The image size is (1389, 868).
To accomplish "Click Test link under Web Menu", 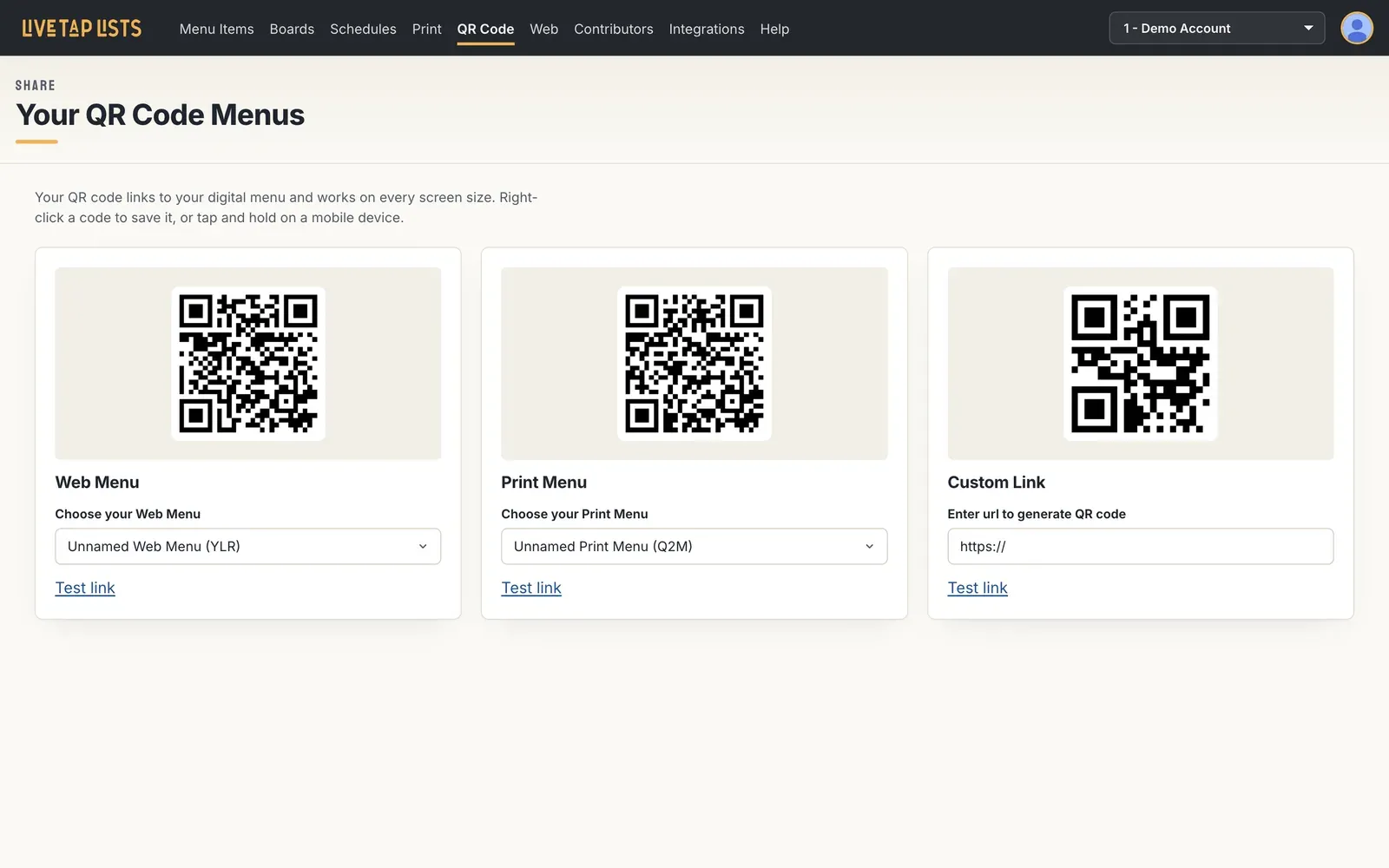I will tap(85, 588).
